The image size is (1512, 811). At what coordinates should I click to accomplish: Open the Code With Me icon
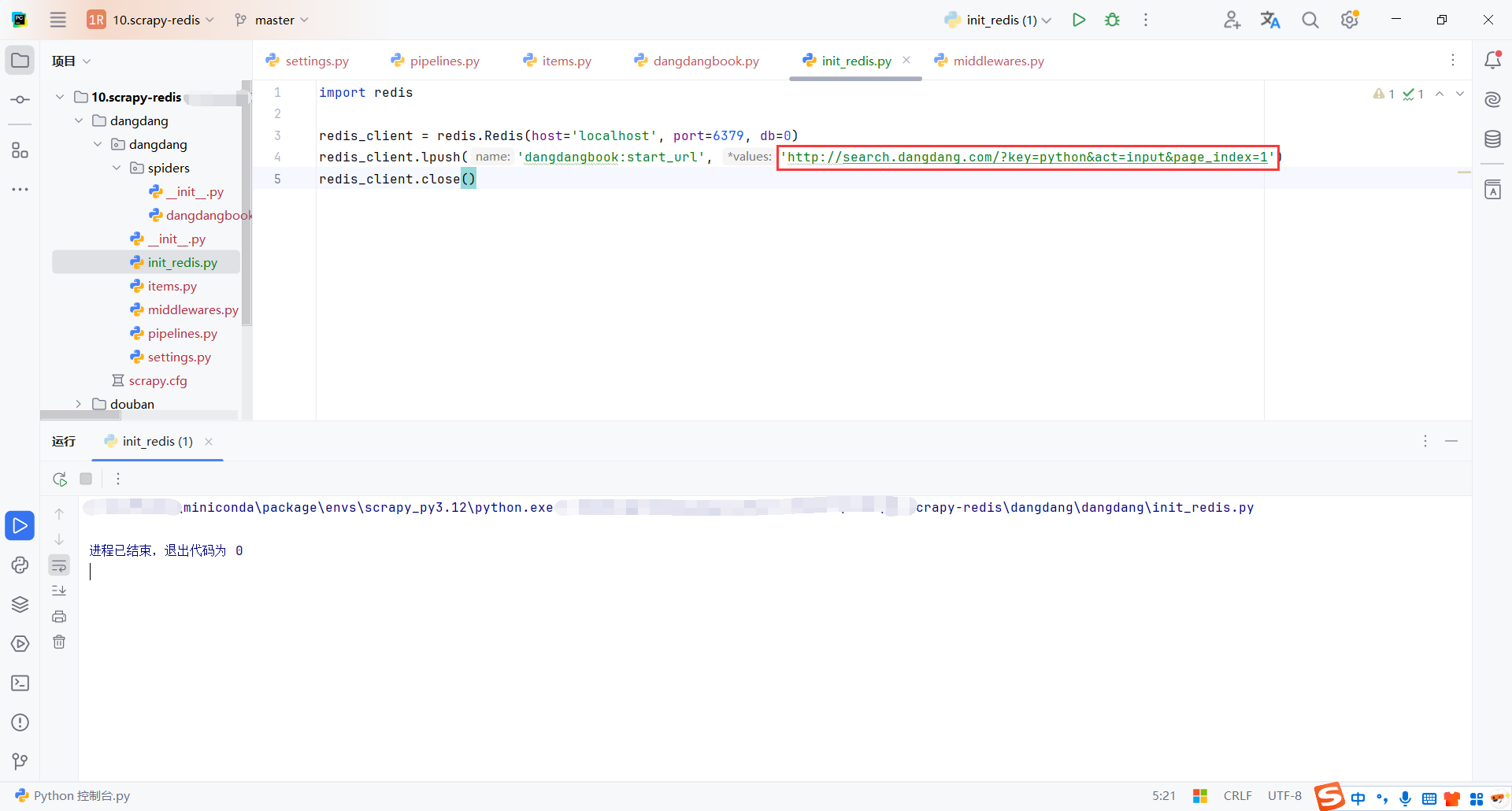coord(1232,20)
